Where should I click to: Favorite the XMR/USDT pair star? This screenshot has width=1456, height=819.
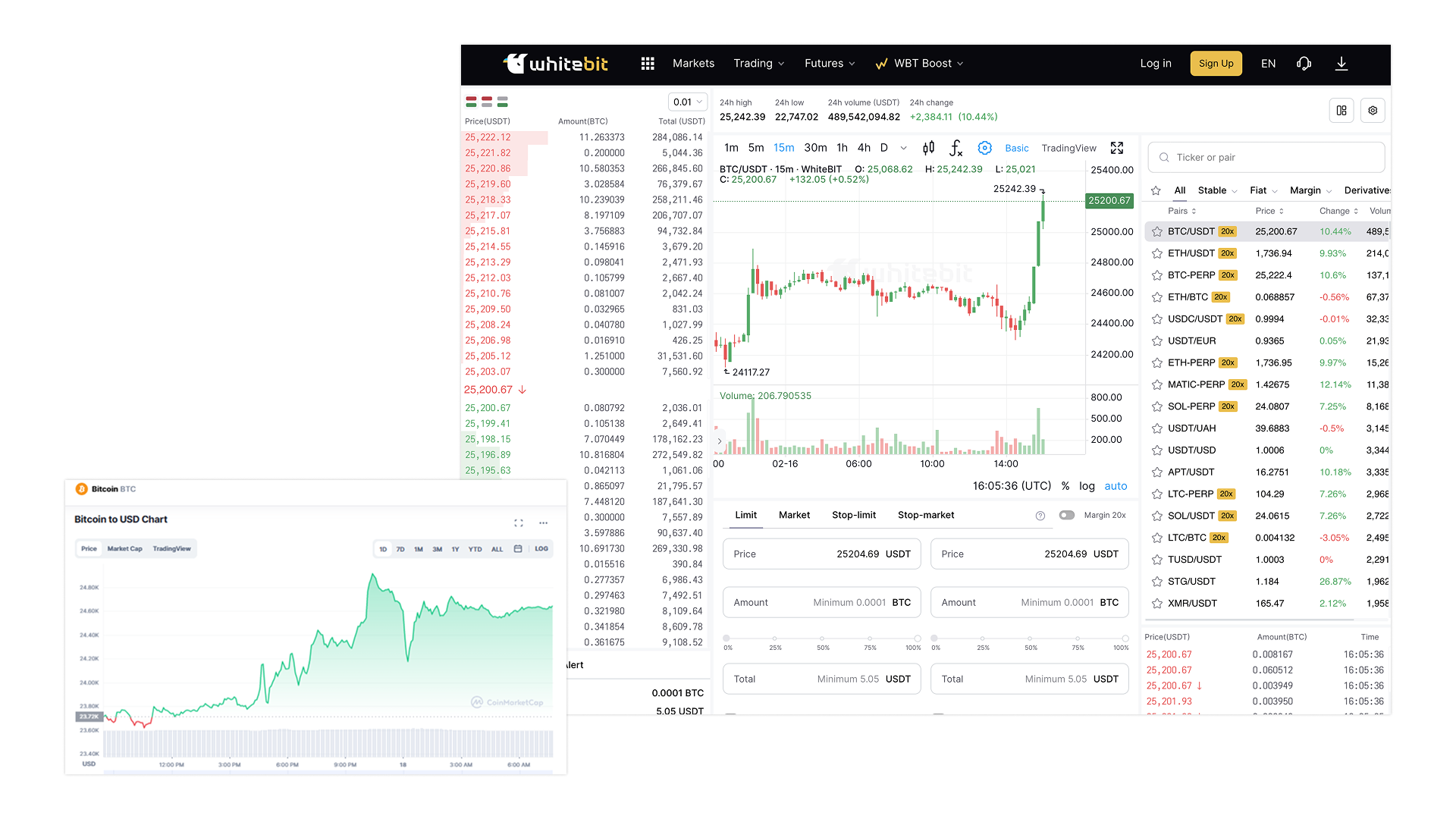(x=1157, y=604)
